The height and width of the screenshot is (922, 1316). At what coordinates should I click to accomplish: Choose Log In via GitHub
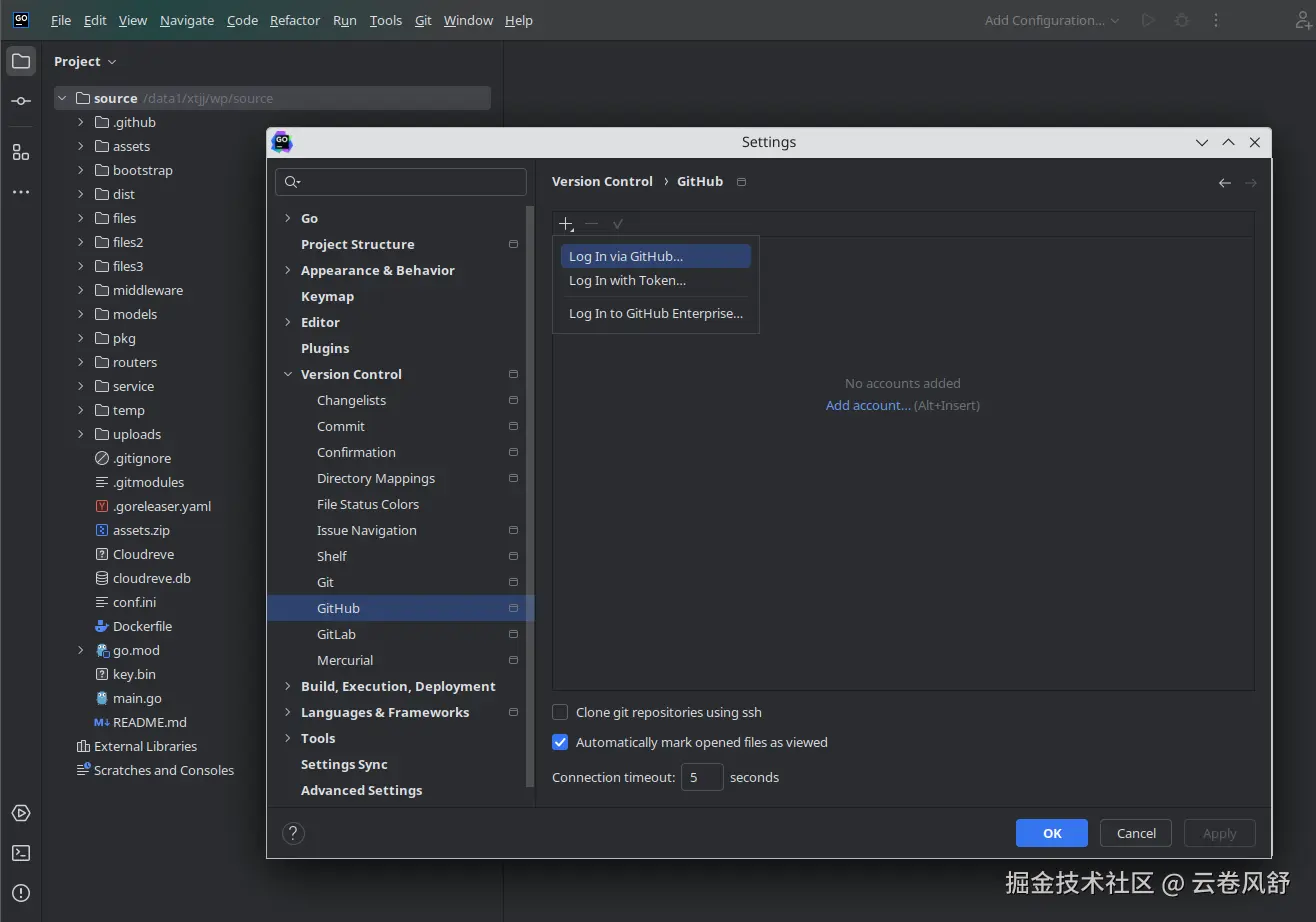pyautogui.click(x=655, y=256)
